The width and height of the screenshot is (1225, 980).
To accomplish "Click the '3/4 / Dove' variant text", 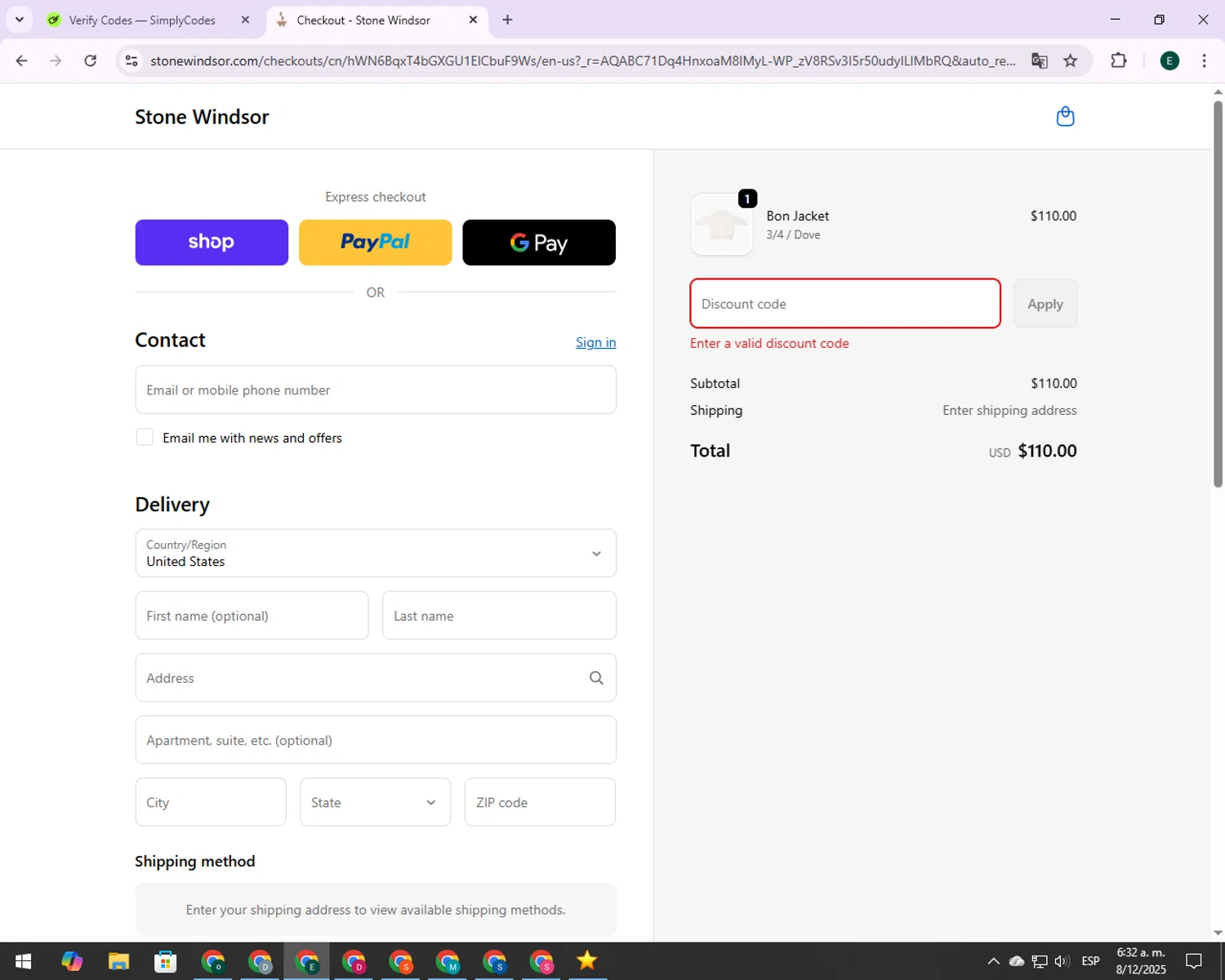I will tap(793, 234).
